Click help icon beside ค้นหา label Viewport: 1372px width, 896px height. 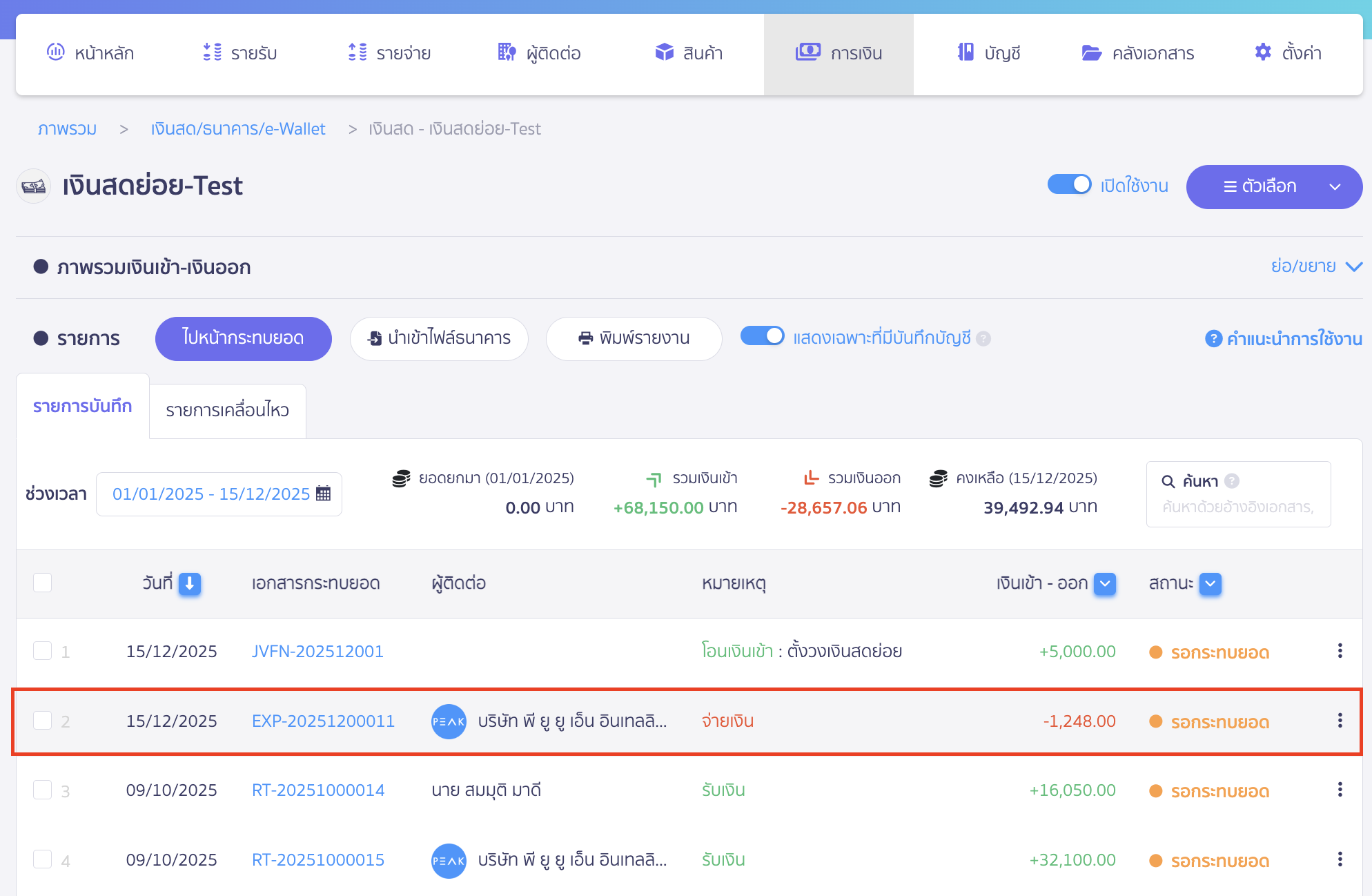(1232, 481)
